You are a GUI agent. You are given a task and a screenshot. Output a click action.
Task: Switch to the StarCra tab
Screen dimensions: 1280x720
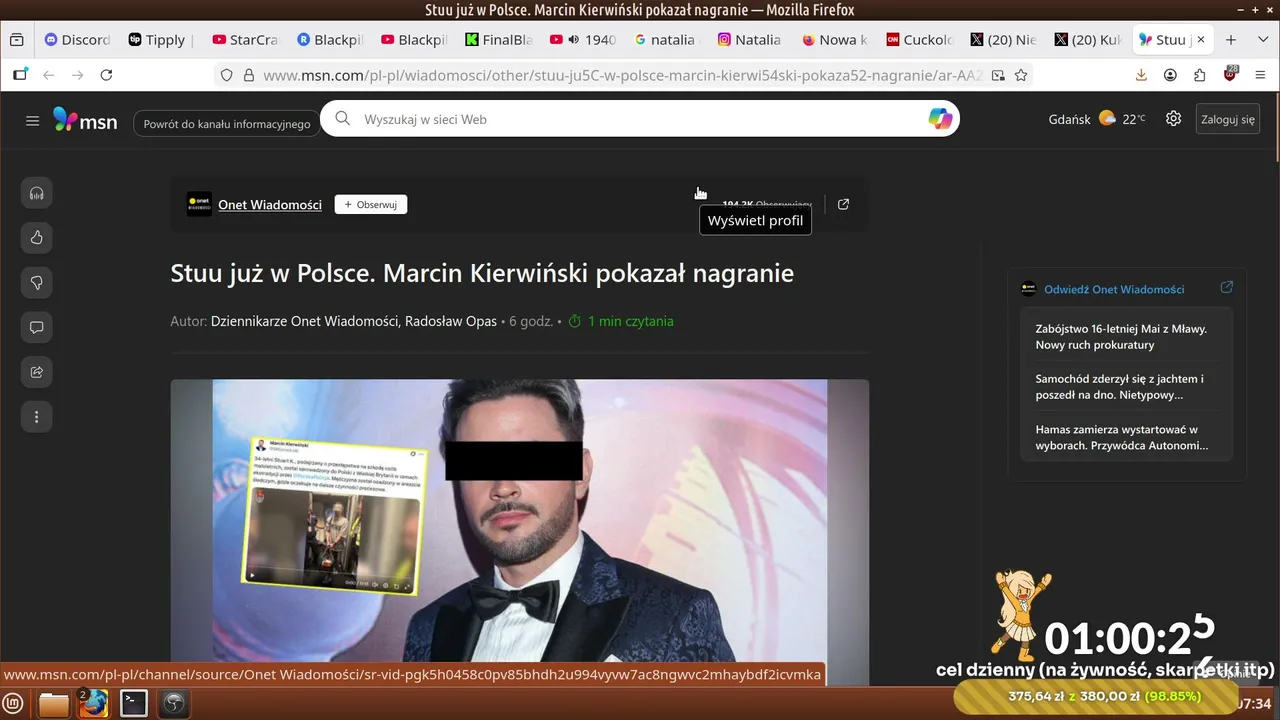click(x=245, y=40)
